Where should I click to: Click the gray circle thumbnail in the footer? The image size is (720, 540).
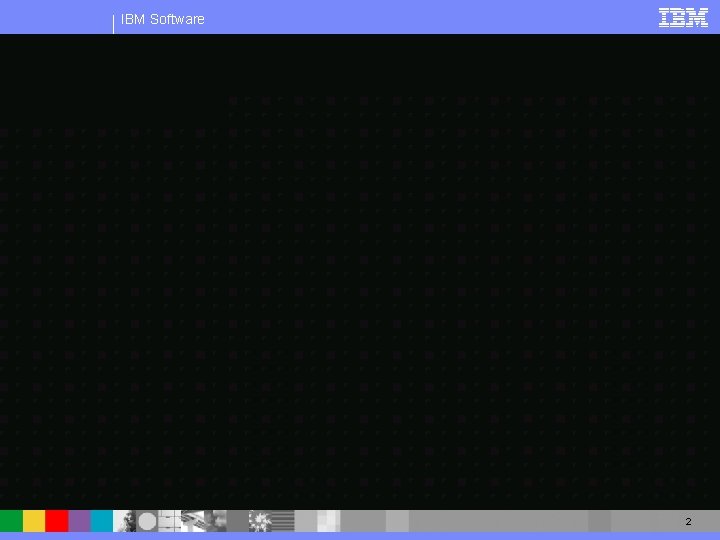pos(147,521)
